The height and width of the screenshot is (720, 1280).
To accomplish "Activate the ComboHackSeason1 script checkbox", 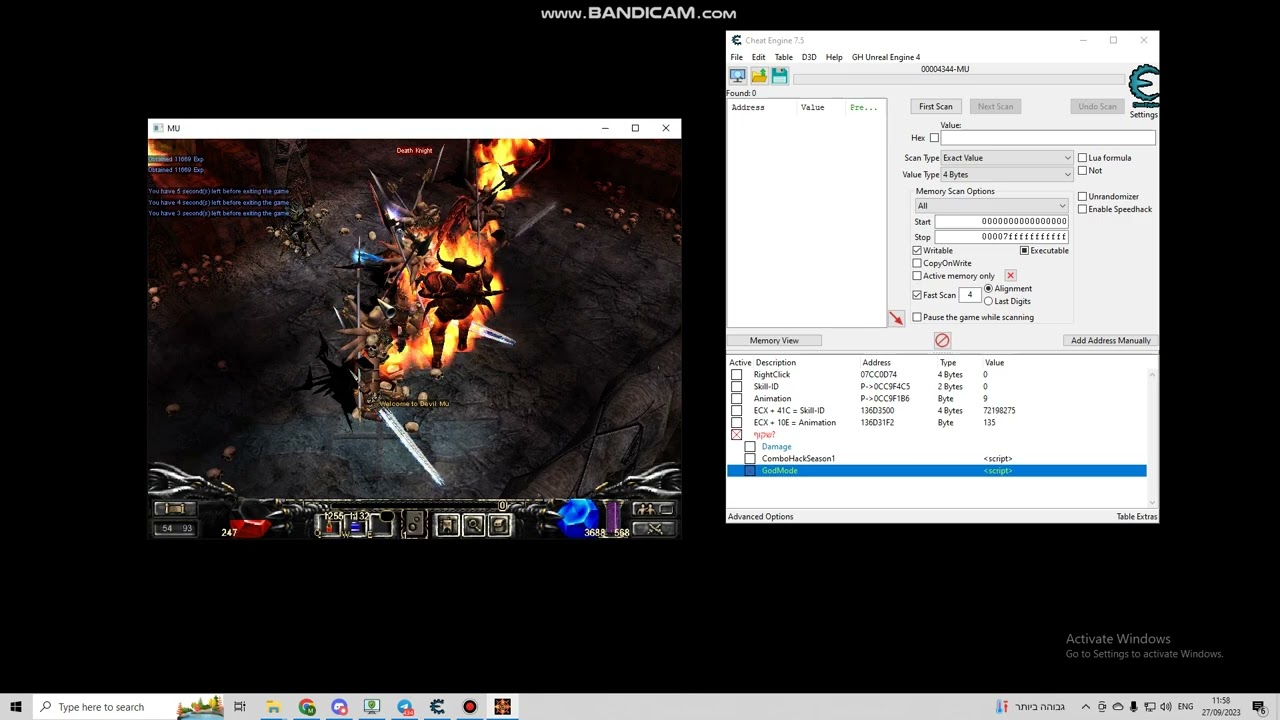I will click(750, 459).
